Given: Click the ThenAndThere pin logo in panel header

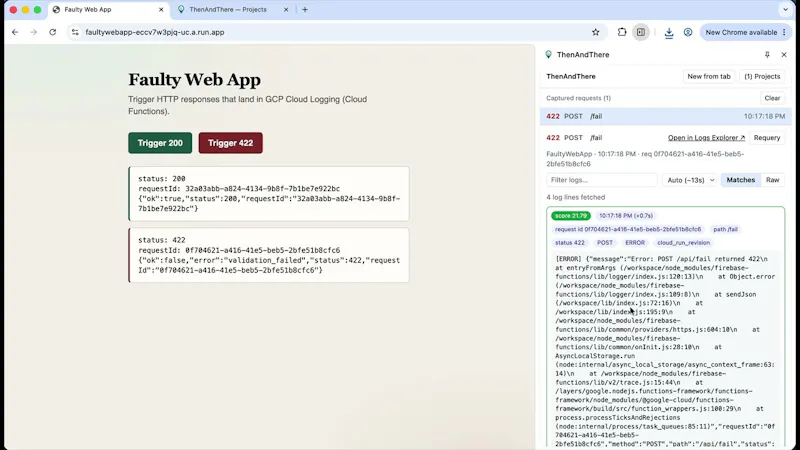Looking at the screenshot, I should [x=548, y=55].
